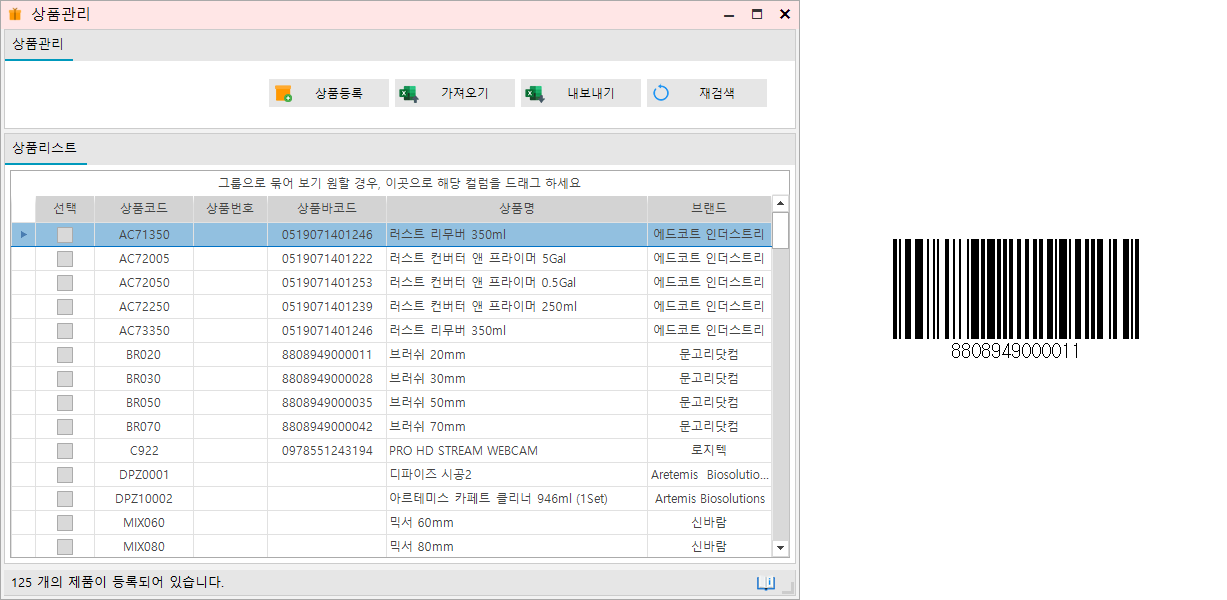Image resolution: width=1227 pixels, height=600 pixels.
Task: Check the box for row AC71350
Action: (65, 235)
